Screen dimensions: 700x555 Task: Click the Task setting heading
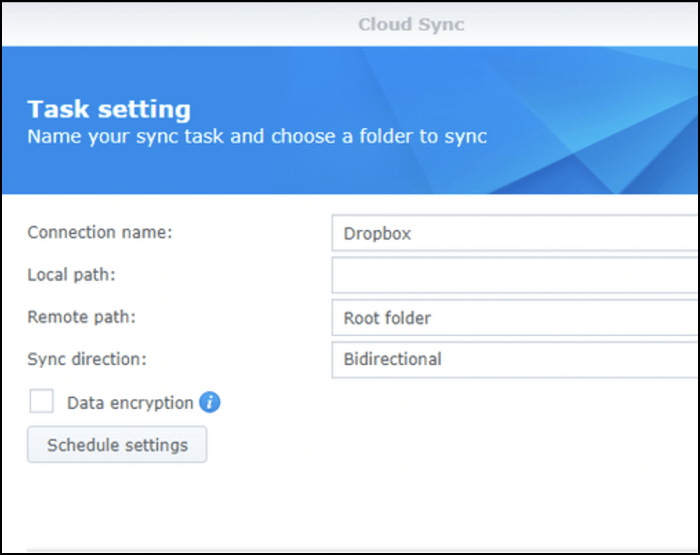coord(109,109)
